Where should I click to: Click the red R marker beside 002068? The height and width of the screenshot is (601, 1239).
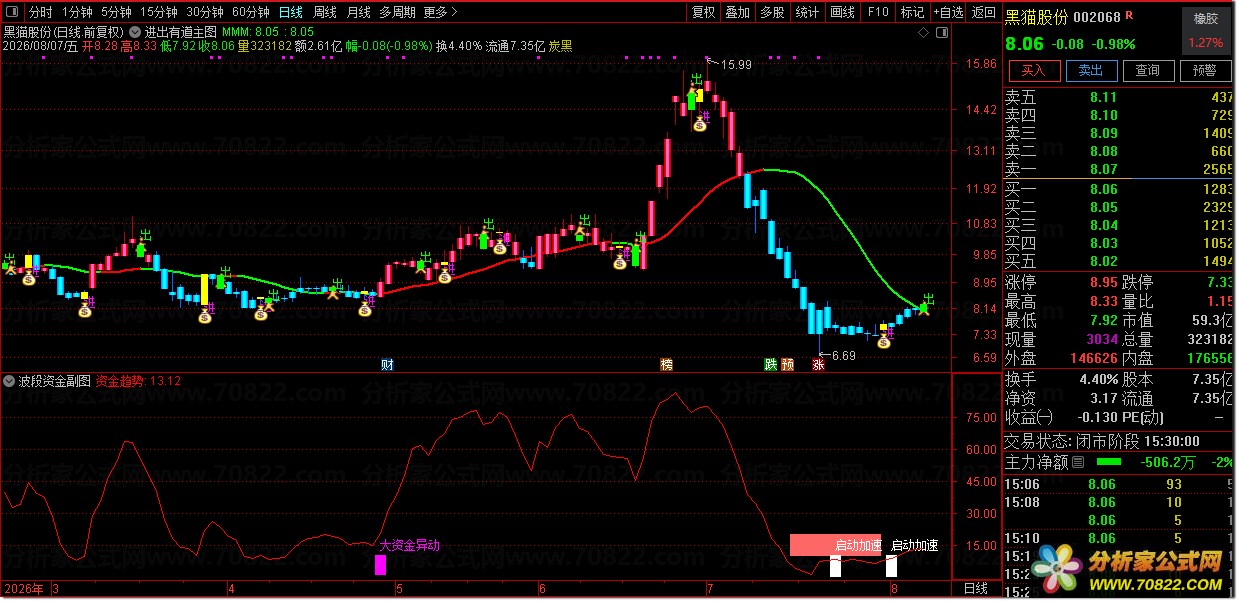[1129, 16]
